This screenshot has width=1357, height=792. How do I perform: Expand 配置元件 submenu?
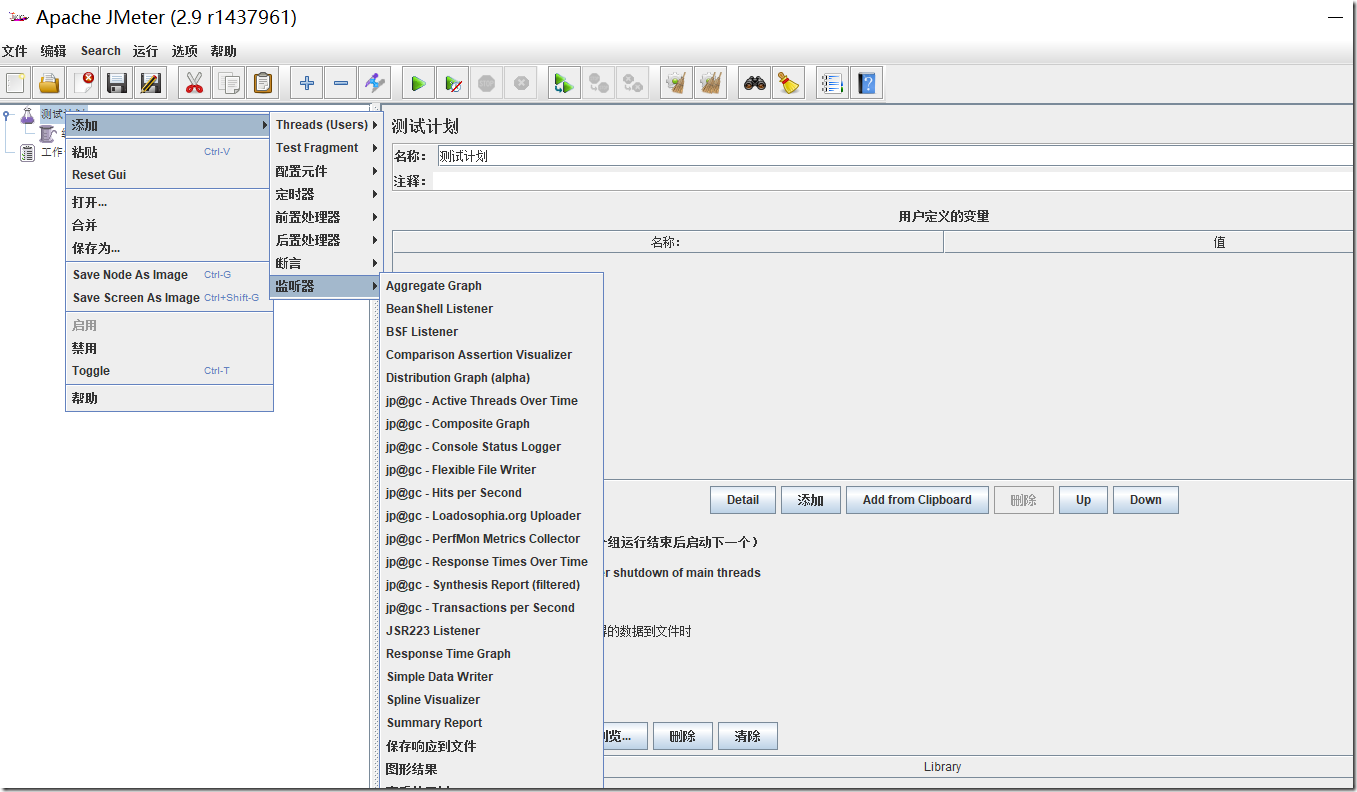click(x=327, y=171)
